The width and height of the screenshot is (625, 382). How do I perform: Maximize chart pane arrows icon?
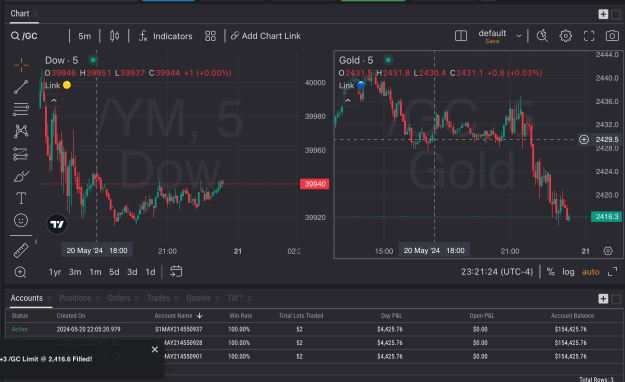[612, 272]
